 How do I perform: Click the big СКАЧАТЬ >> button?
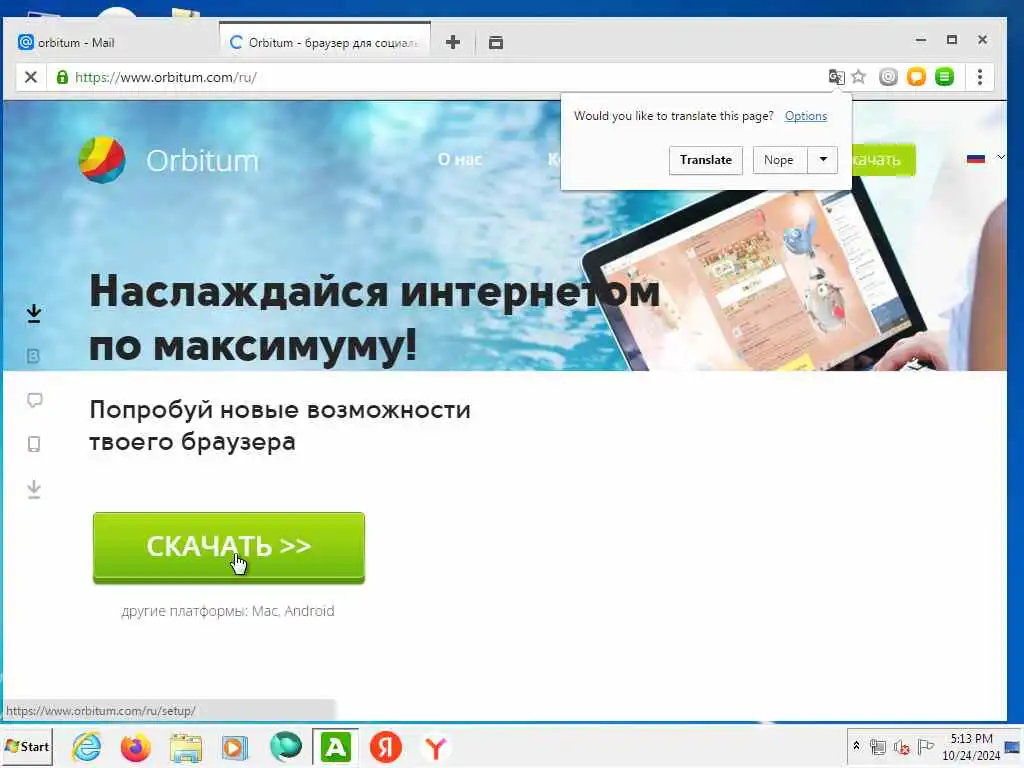click(x=229, y=547)
